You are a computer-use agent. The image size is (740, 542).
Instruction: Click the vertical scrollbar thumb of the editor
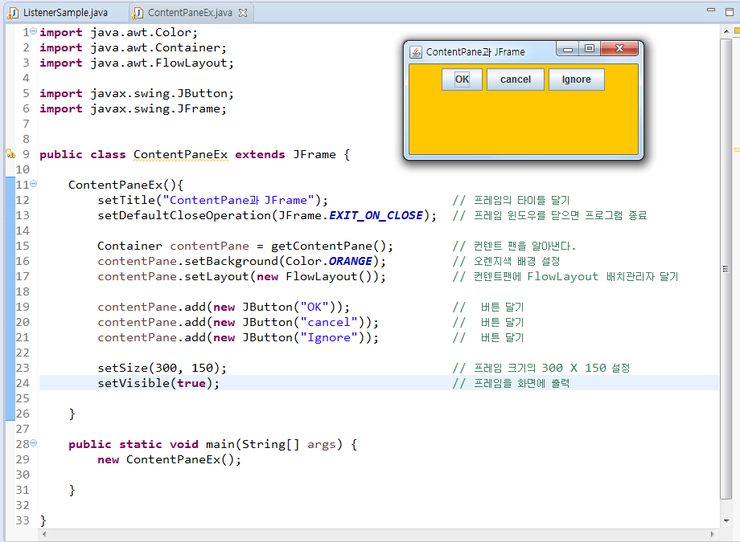[x=726, y=269]
